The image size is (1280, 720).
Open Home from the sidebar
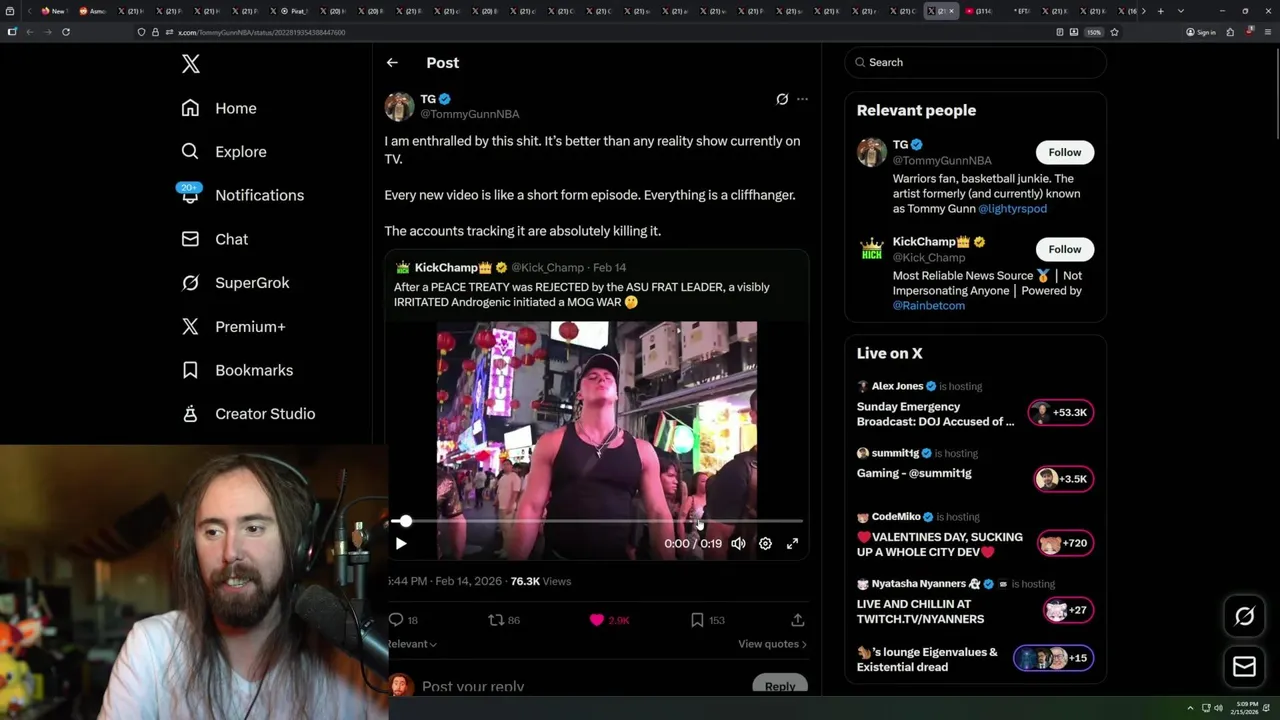tap(219, 108)
